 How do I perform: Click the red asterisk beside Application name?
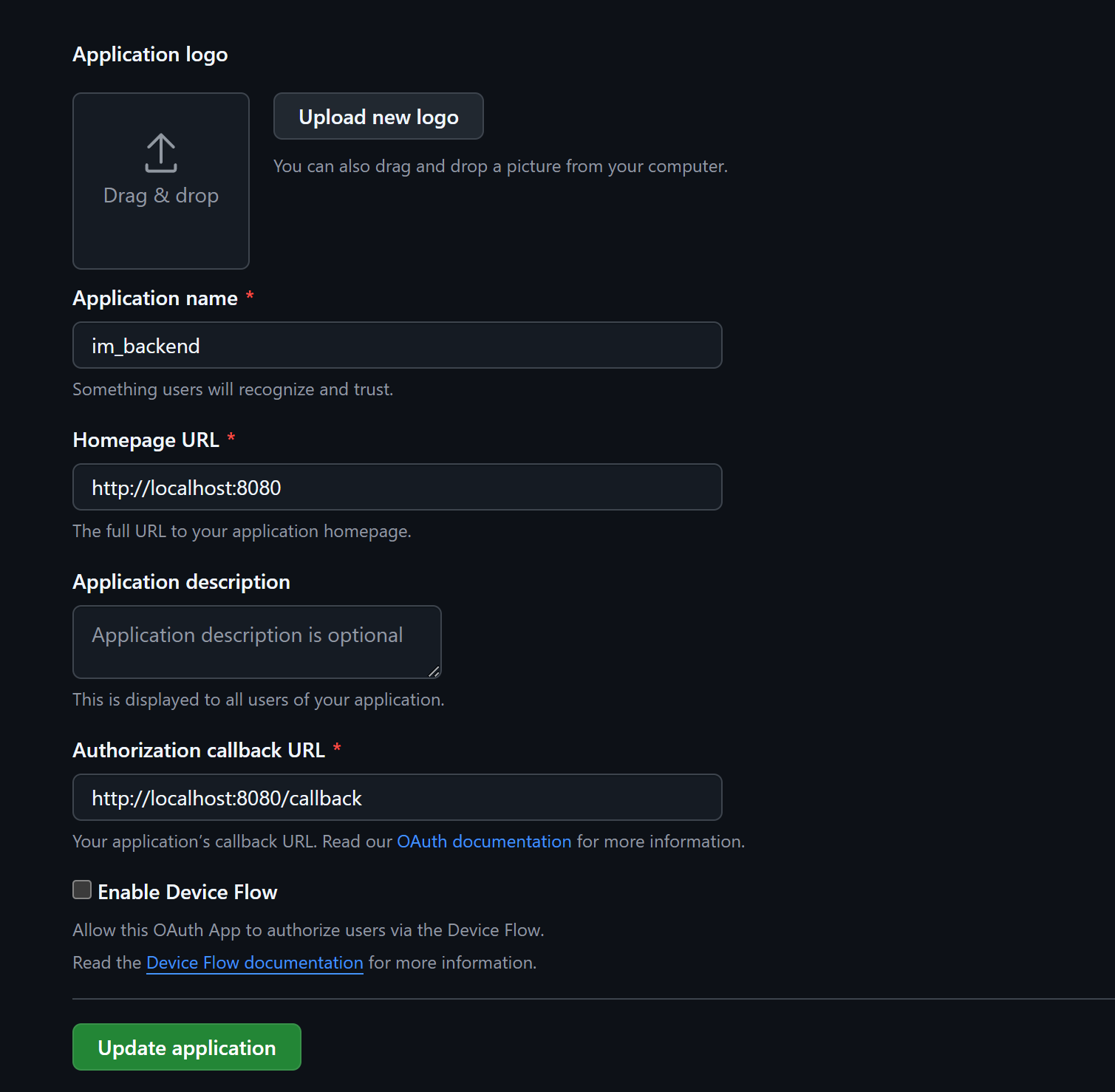[250, 297]
